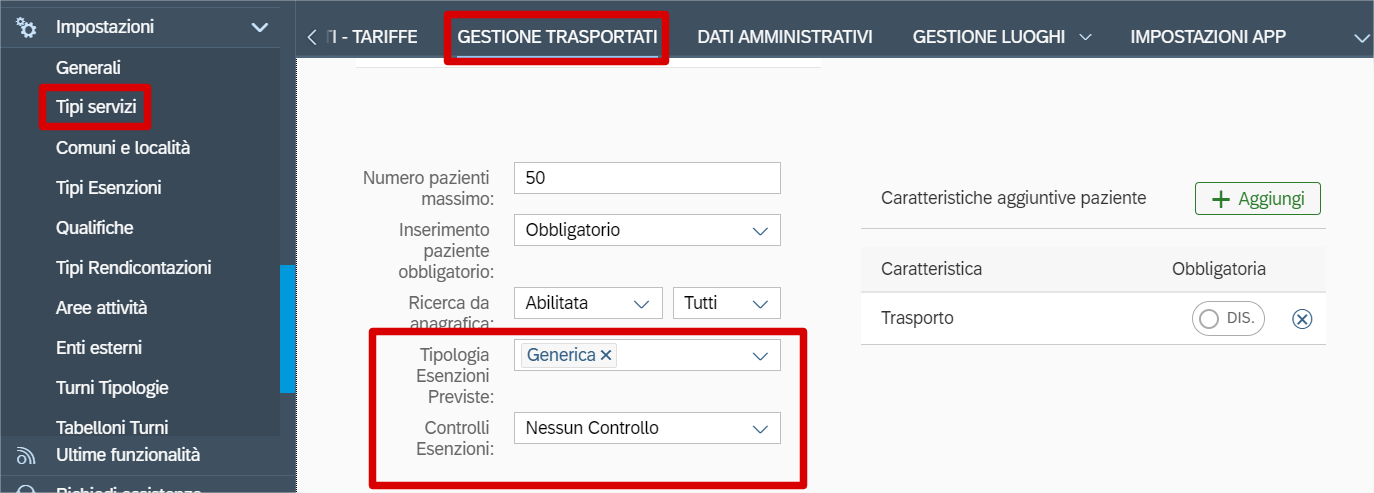This screenshot has width=1374, height=493.
Task: Open tab overflow chevron at far right
Action: click(x=1360, y=37)
